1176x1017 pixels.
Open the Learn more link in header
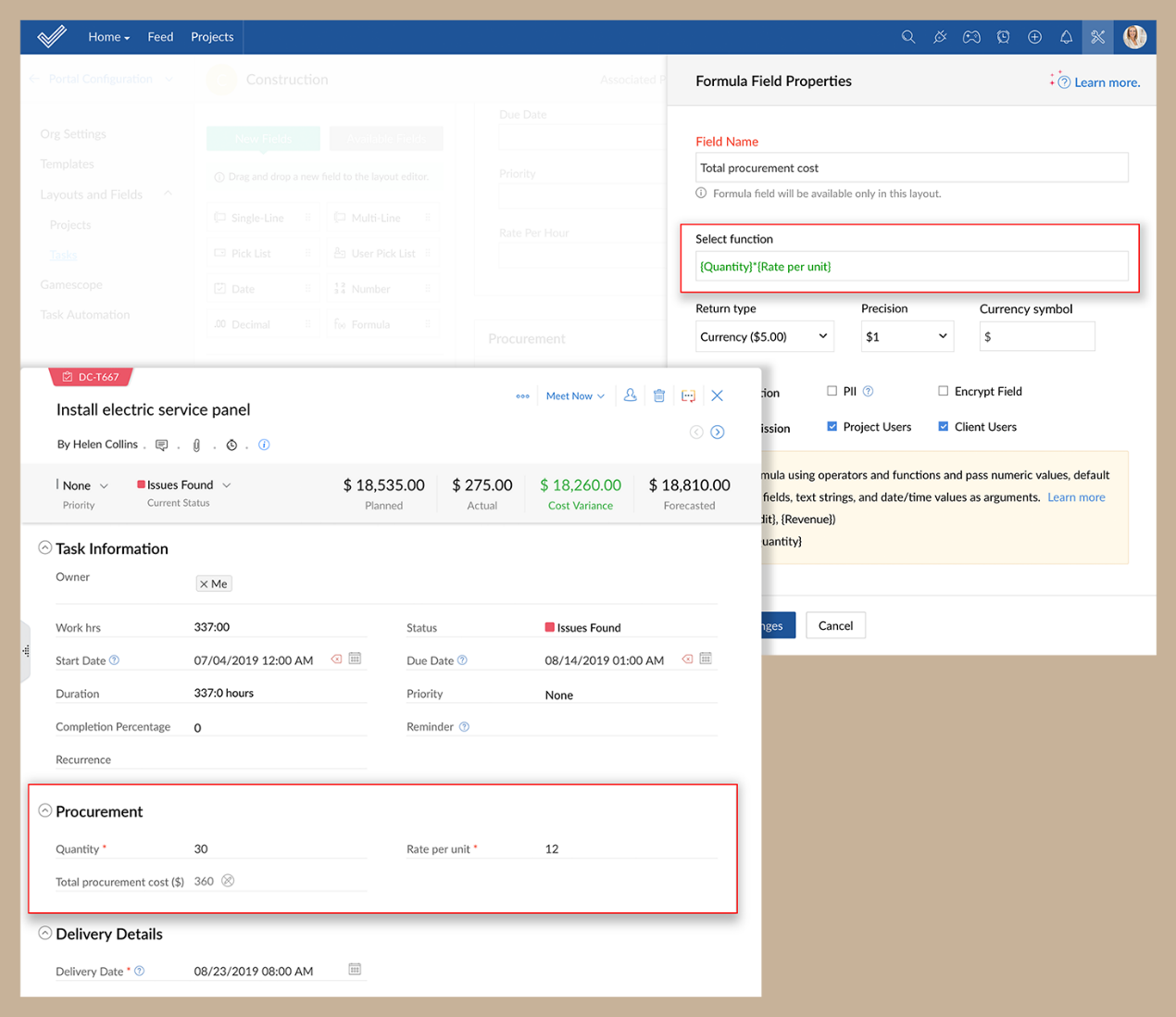click(1106, 82)
